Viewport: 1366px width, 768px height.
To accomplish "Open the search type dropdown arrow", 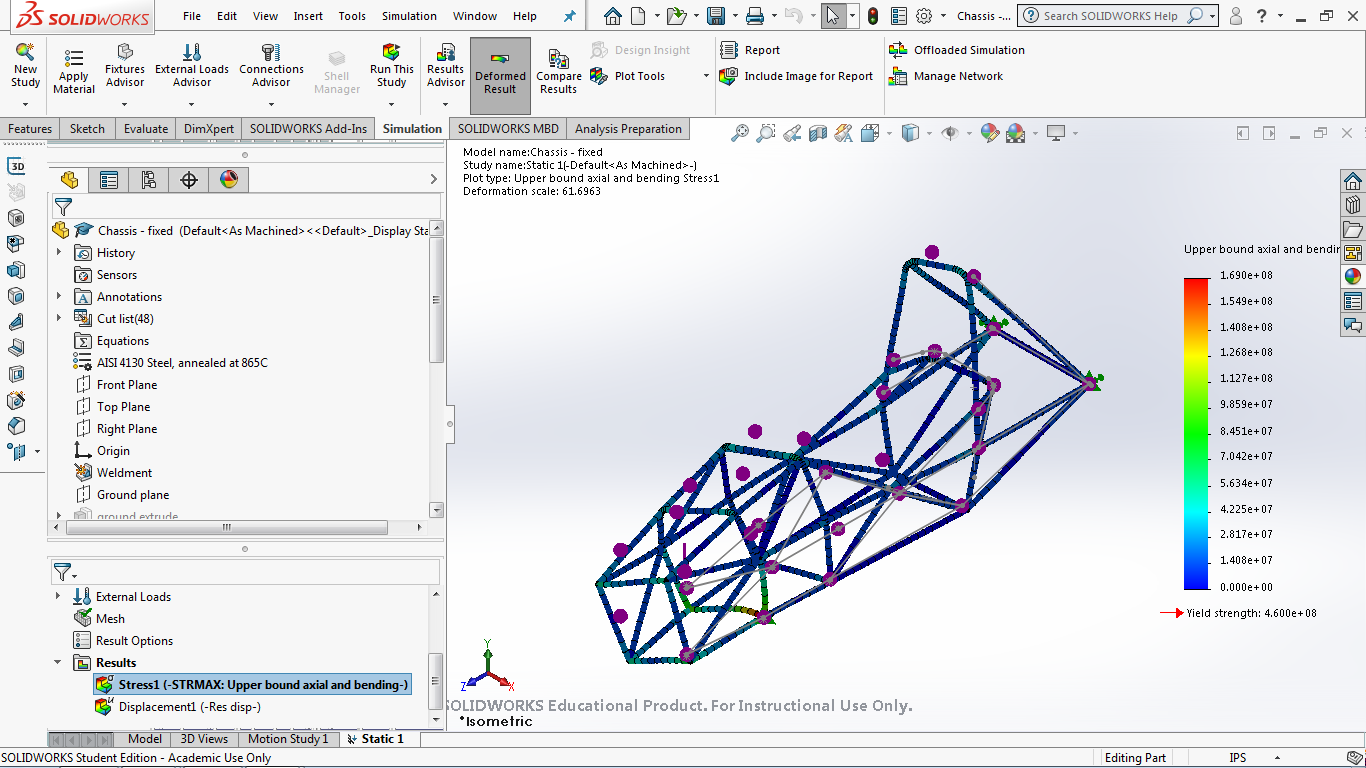I will point(1212,16).
